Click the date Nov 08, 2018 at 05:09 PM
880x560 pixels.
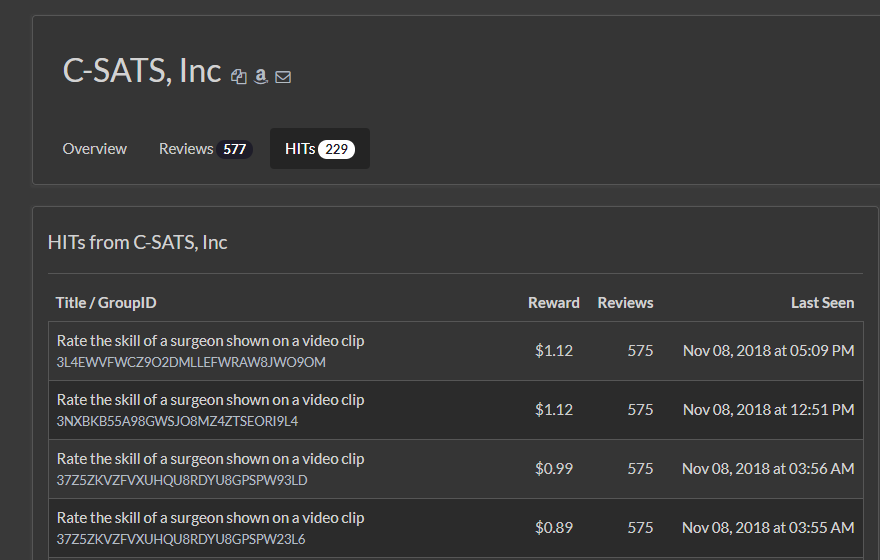point(768,351)
